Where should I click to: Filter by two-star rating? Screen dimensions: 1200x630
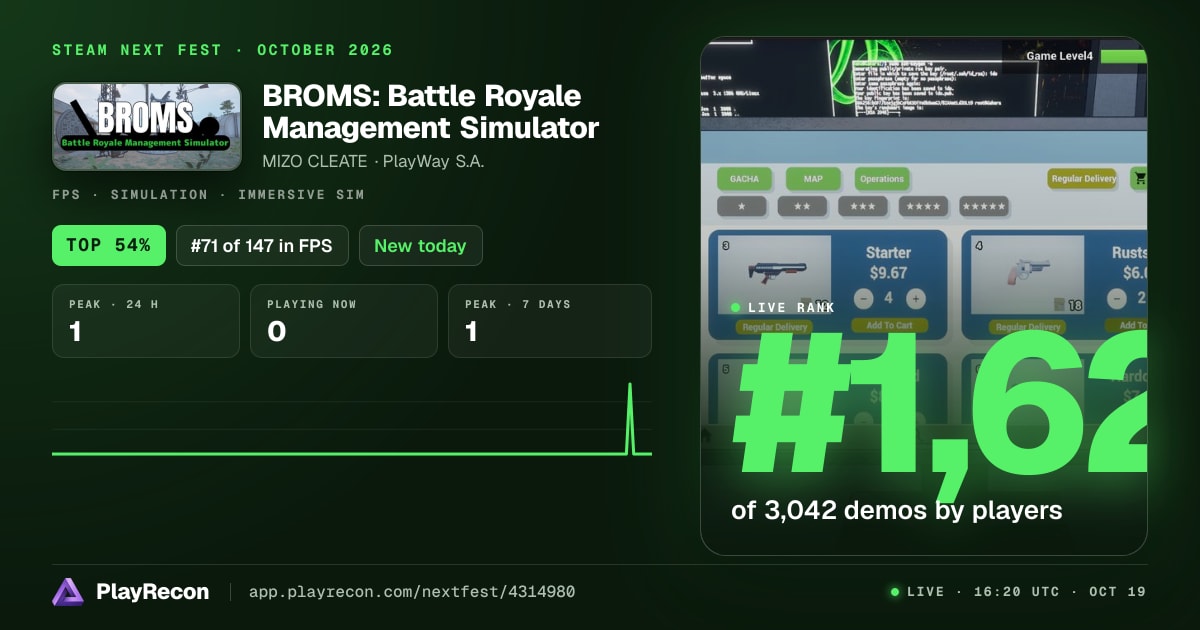point(802,206)
